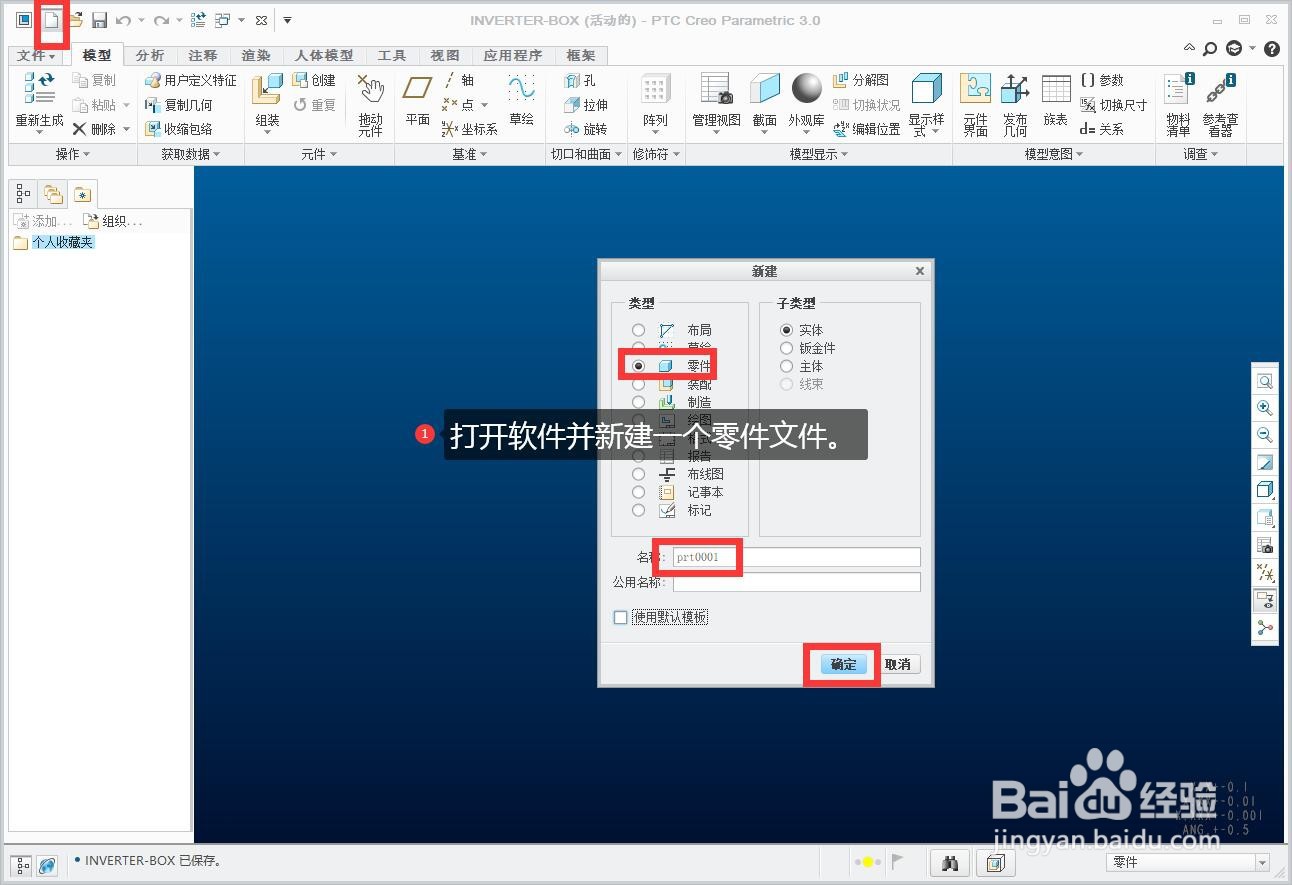
Task: Expand the 模型显示 group dropdown
Action: click(819, 154)
